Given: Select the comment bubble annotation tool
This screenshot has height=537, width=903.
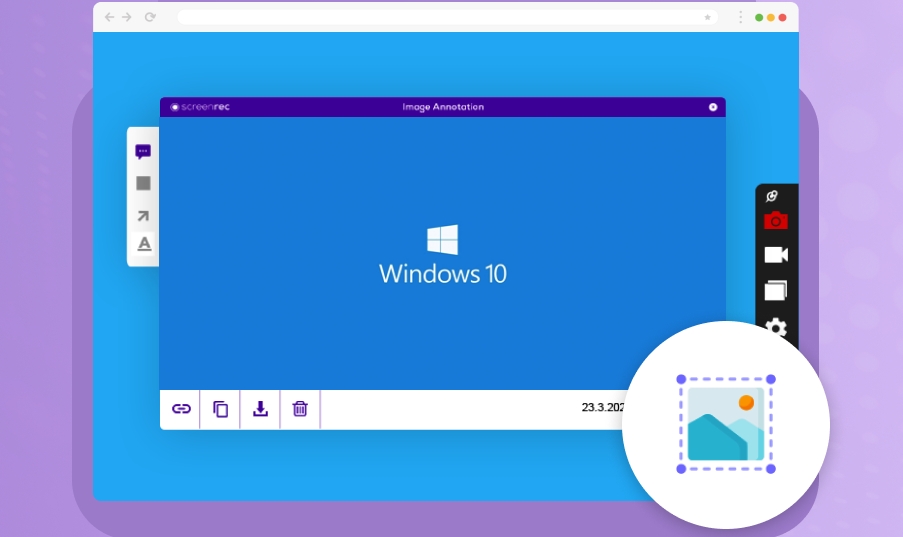Looking at the screenshot, I should click(143, 152).
